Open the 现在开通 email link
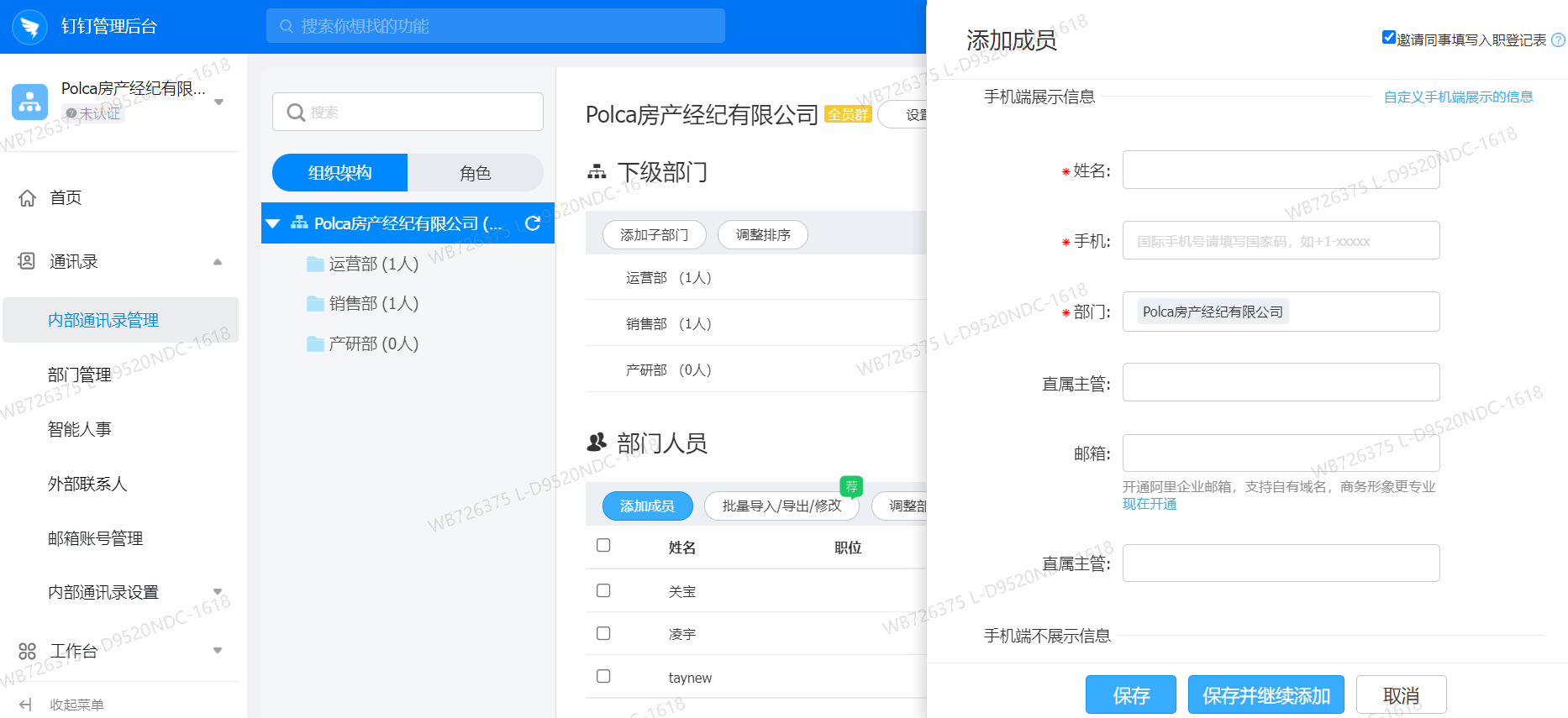This screenshot has width=1568, height=718. [x=1149, y=504]
